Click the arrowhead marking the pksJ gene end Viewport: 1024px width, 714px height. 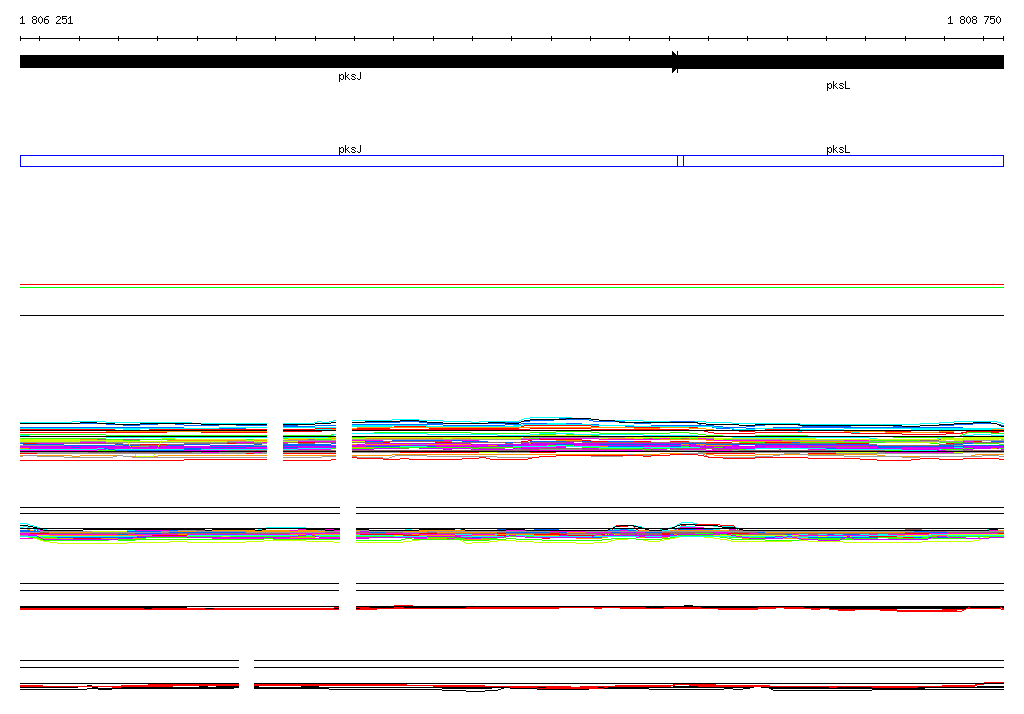pyautogui.click(x=675, y=61)
